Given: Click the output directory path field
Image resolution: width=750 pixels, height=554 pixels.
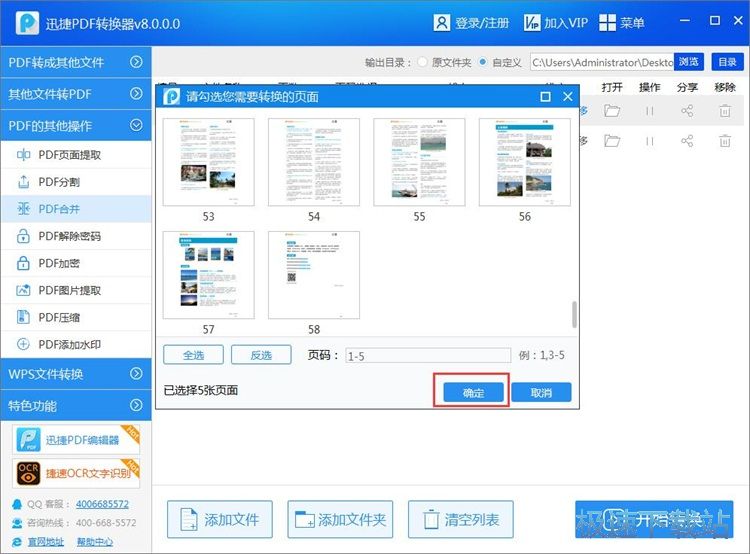Looking at the screenshot, I should click(x=602, y=62).
